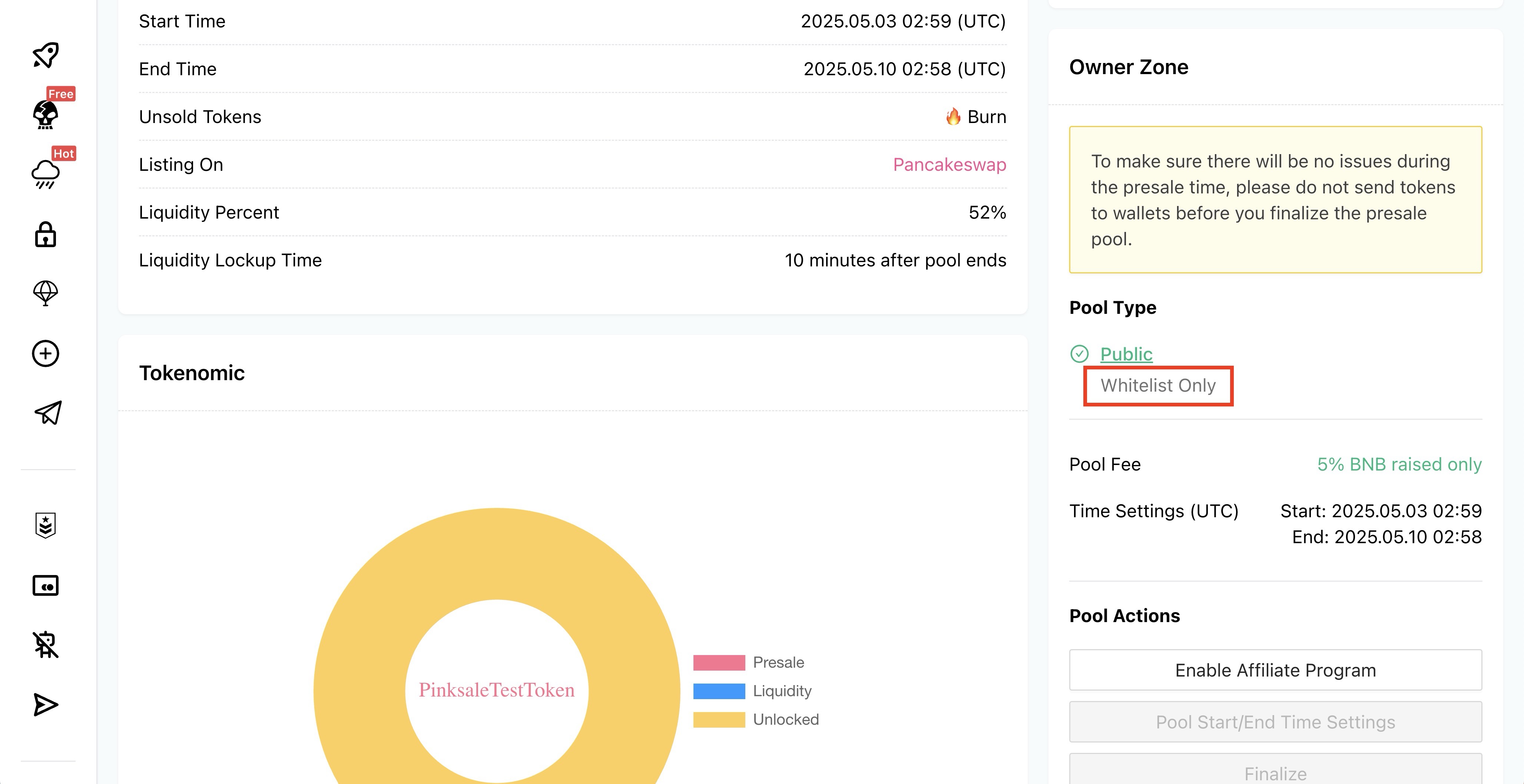Click Enable Affiliate Program button
Image resolution: width=1524 pixels, height=784 pixels.
(x=1276, y=670)
